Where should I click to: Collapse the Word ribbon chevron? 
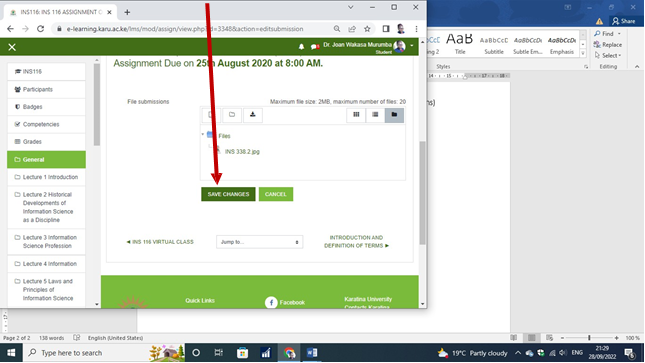(x=637, y=66)
